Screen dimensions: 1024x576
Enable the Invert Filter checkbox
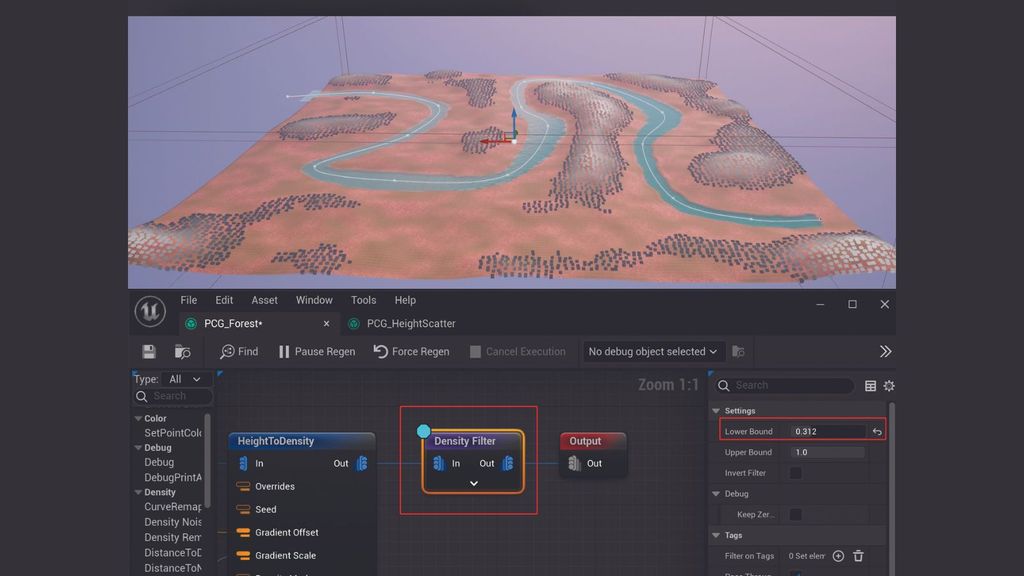click(x=796, y=473)
